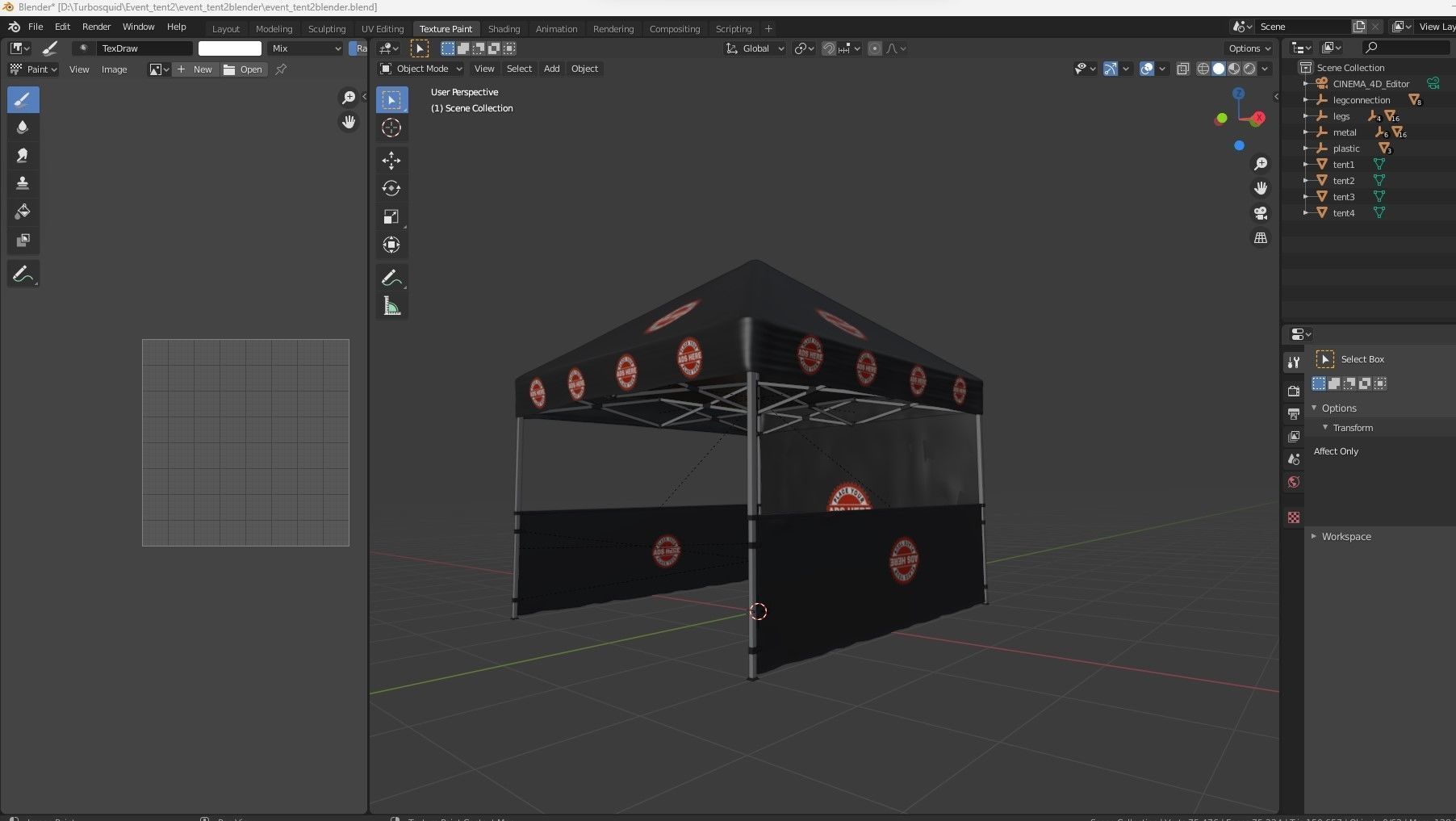This screenshot has height=821, width=1456.
Task: Open the pivot point dropdown
Action: click(x=803, y=48)
